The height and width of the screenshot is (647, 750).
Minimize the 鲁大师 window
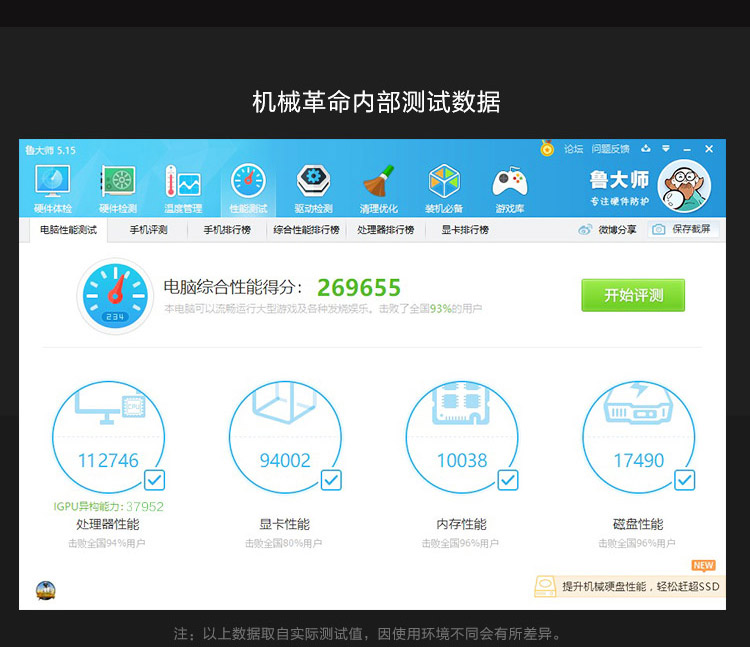coord(687,150)
